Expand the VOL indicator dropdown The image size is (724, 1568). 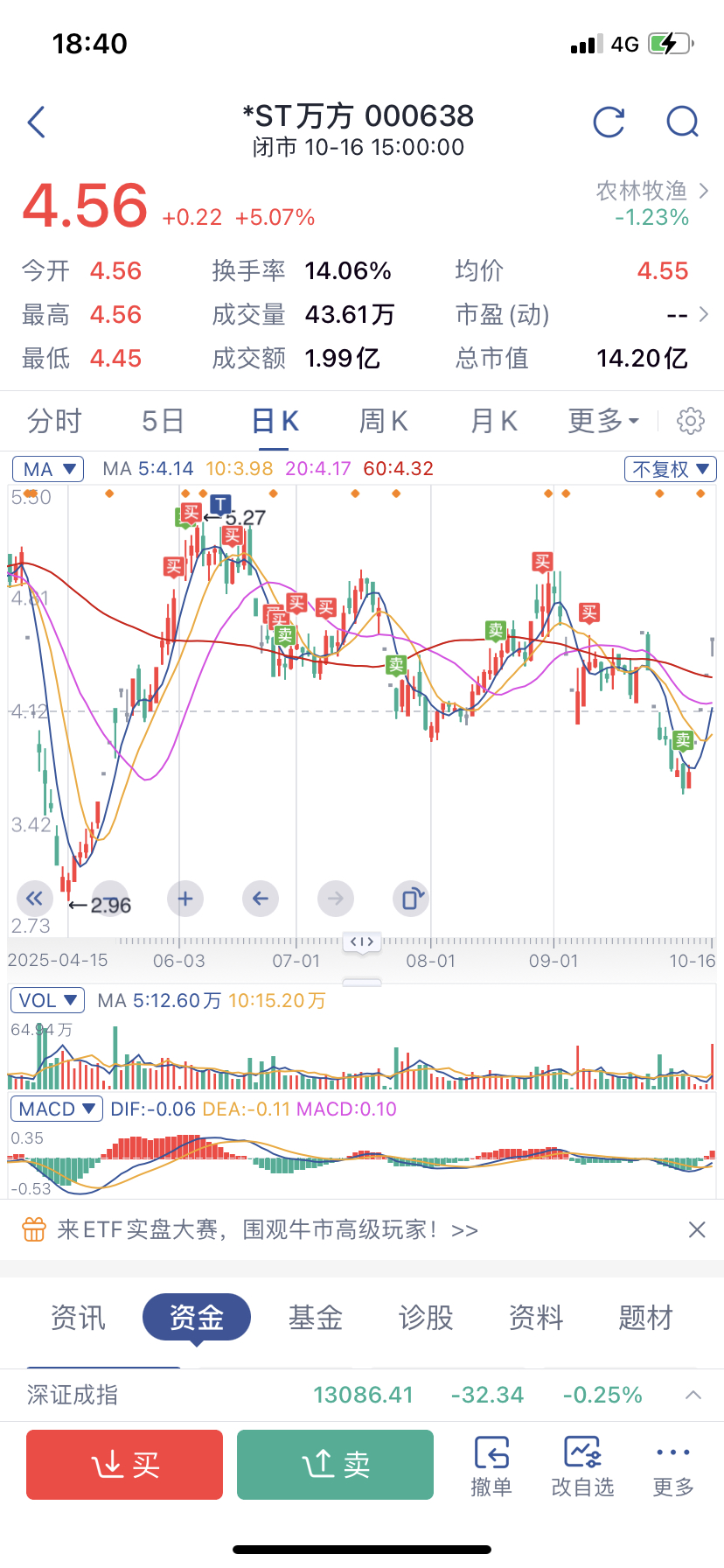(x=47, y=1000)
